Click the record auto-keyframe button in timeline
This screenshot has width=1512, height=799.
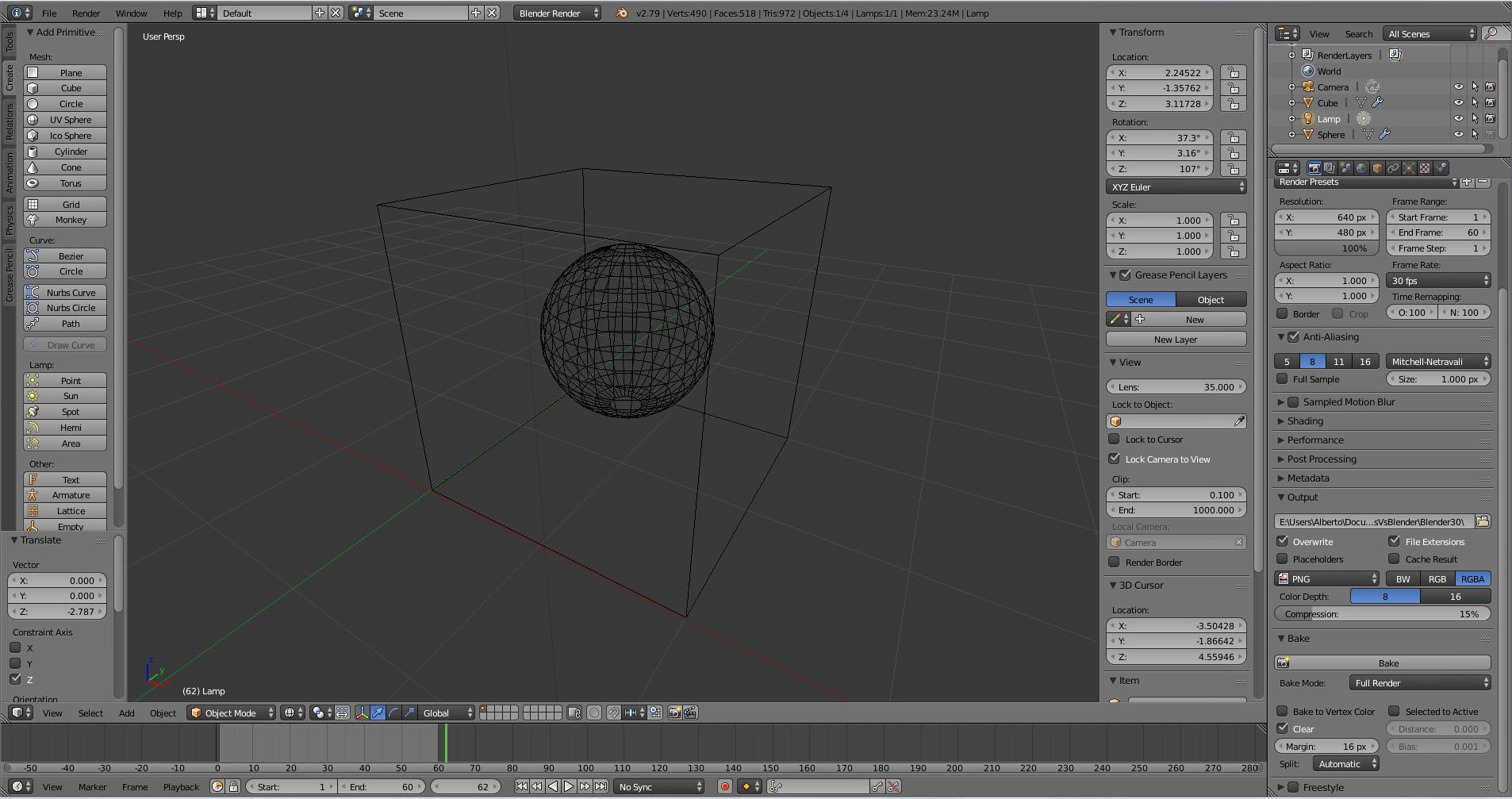723,786
